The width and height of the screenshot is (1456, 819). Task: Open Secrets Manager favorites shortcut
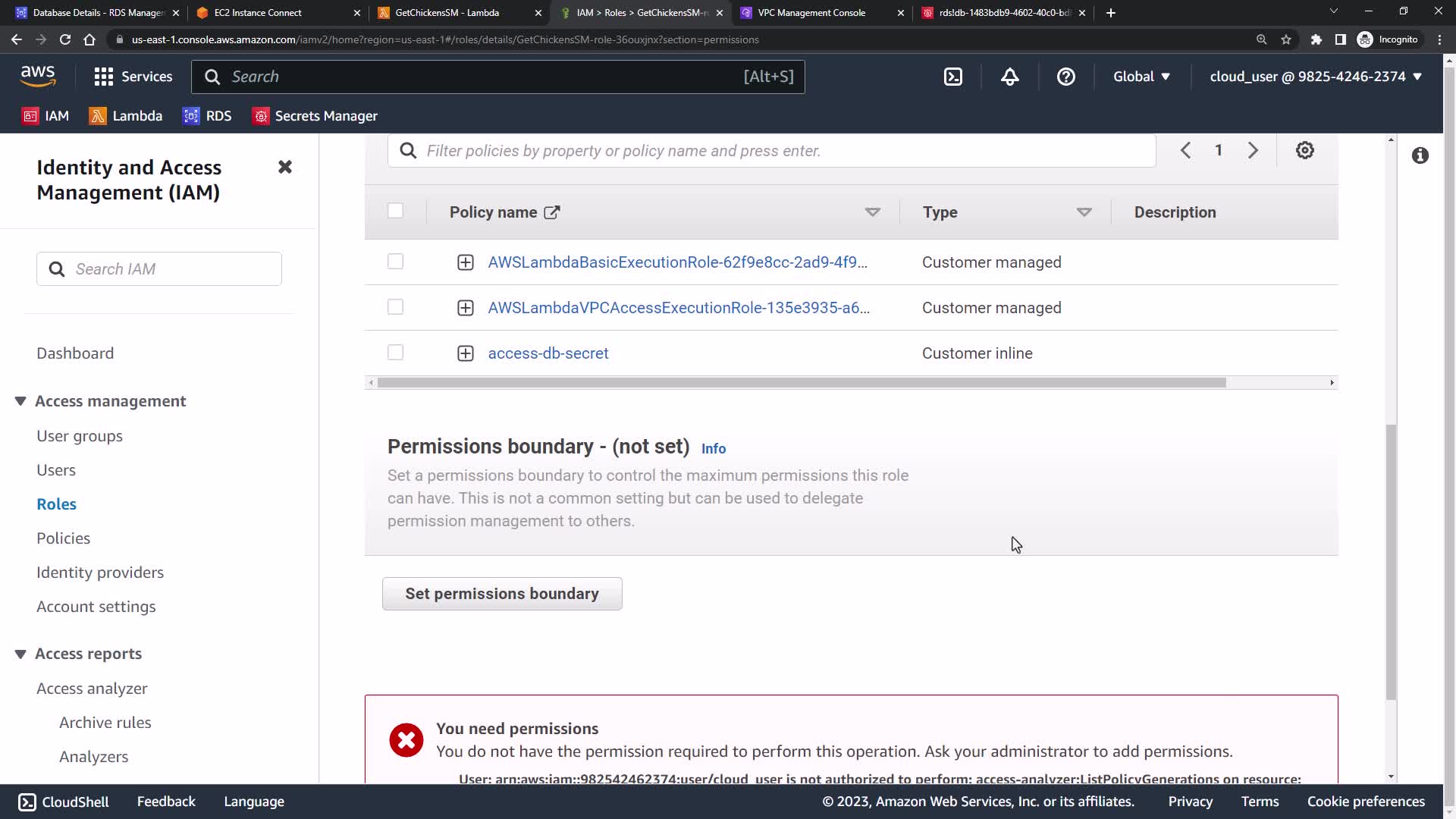[x=315, y=116]
